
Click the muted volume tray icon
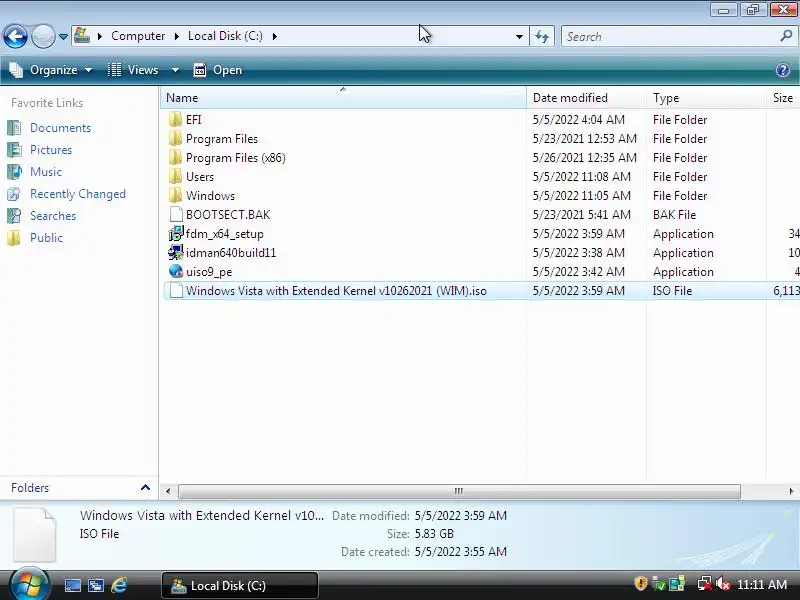pos(722,584)
